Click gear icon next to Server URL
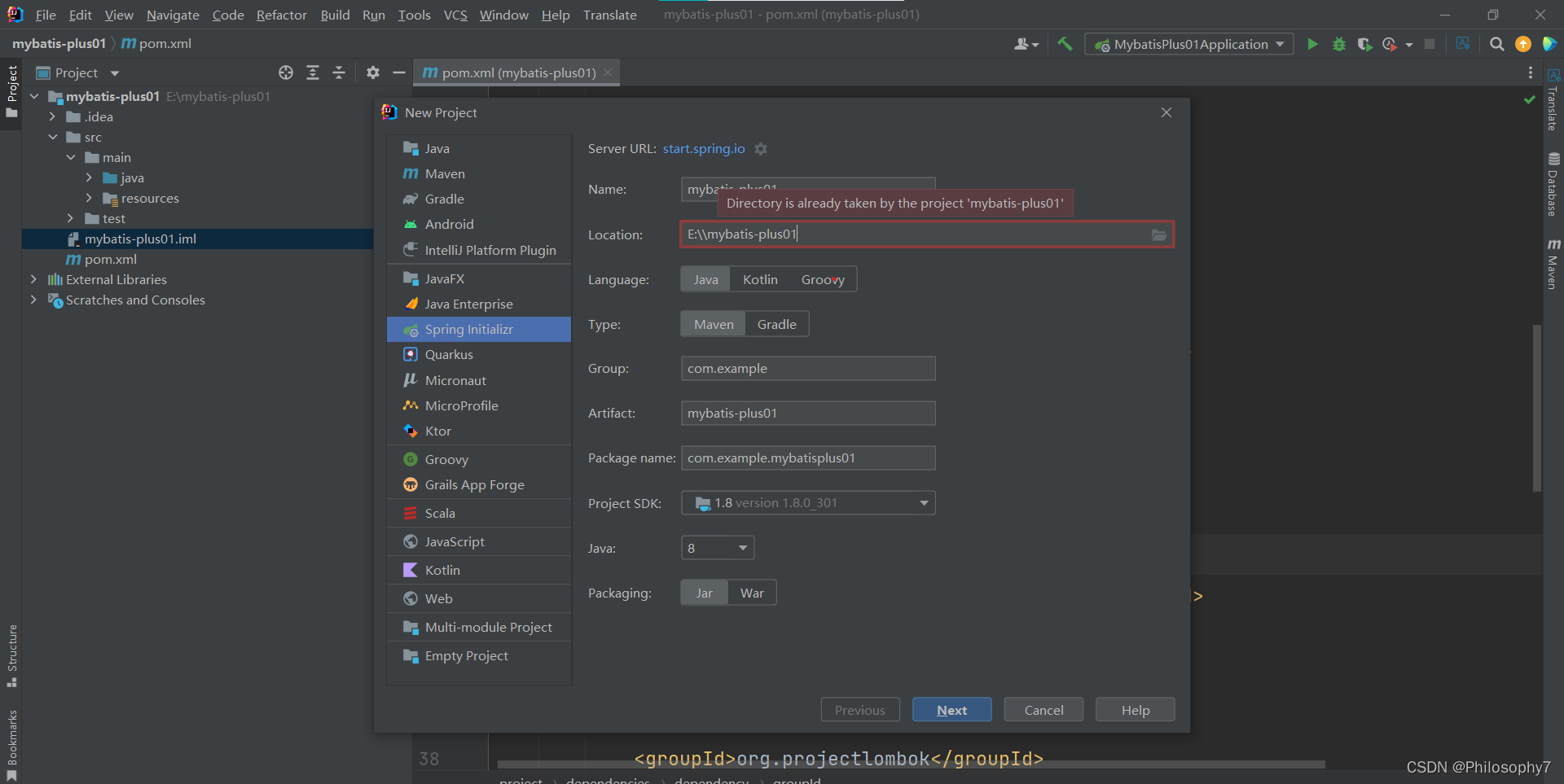Screen dimensions: 1564x784 761,149
